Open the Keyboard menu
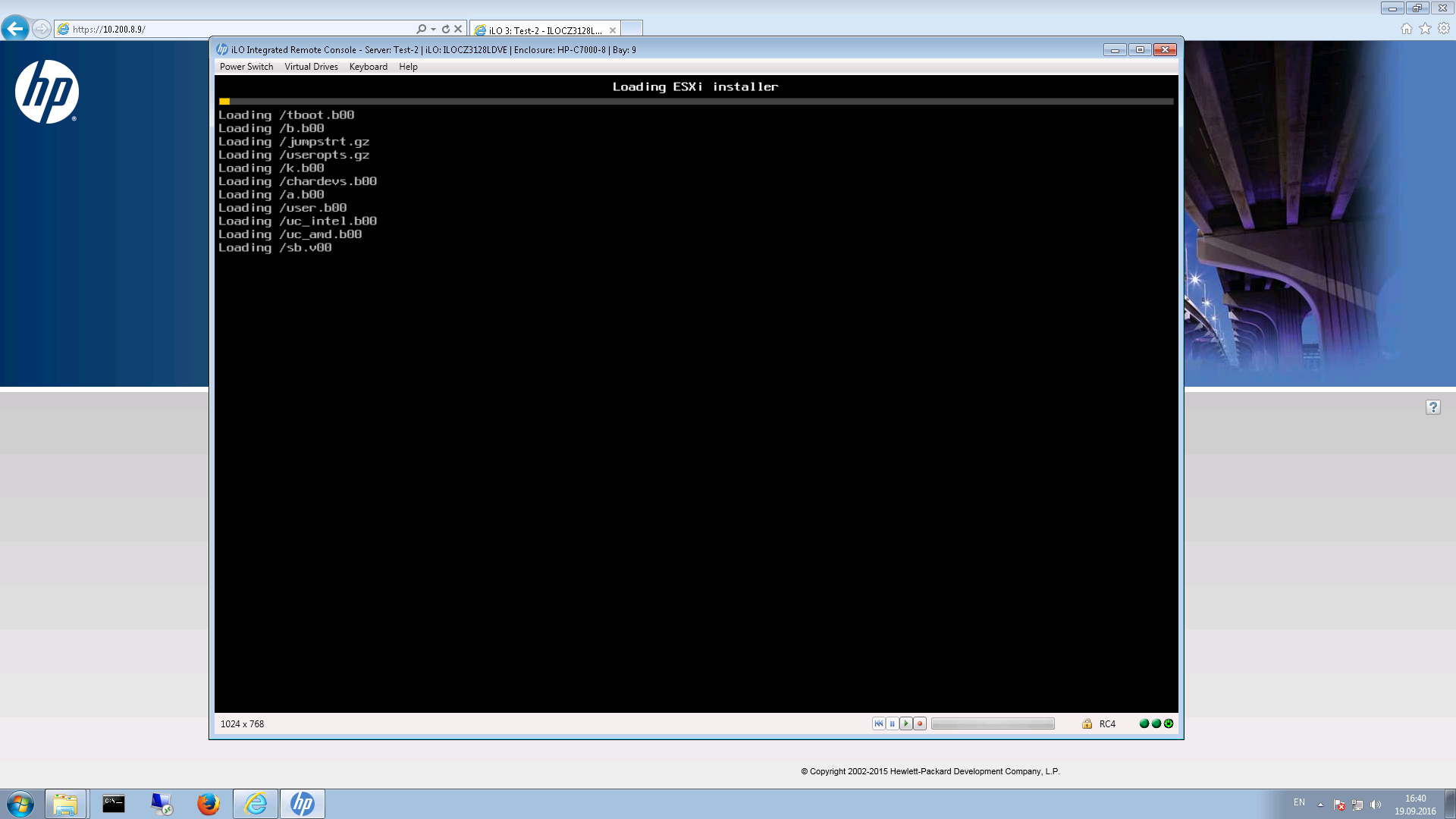The image size is (1456, 819). point(368,67)
